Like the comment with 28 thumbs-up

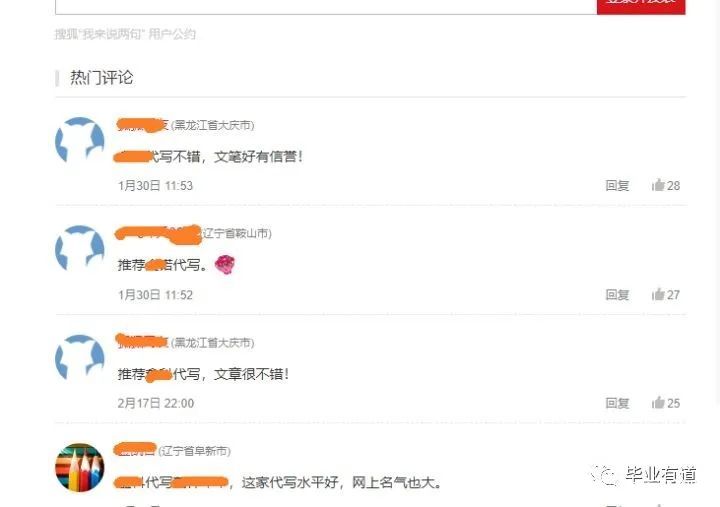pyautogui.click(x=665, y=185)
